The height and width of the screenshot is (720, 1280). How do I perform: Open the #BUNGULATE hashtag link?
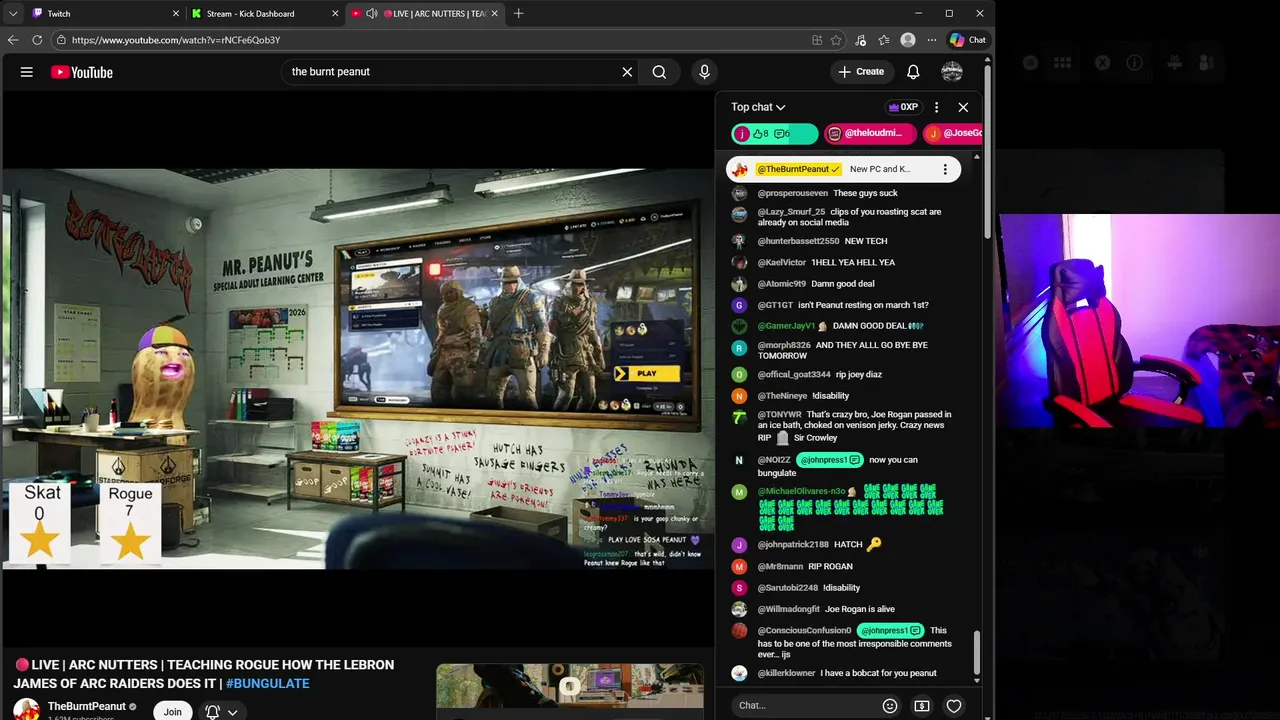267,684
